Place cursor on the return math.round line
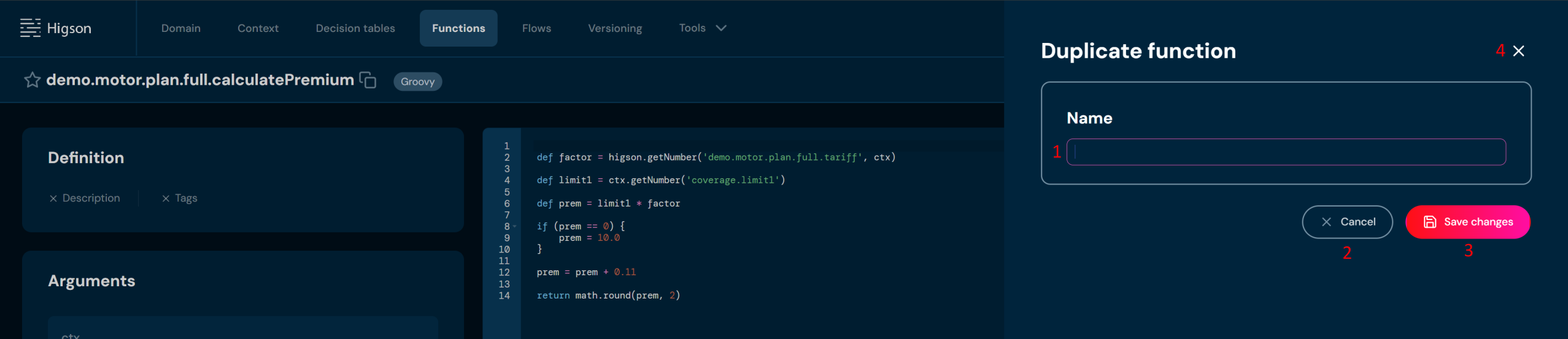 click(608, 295)
